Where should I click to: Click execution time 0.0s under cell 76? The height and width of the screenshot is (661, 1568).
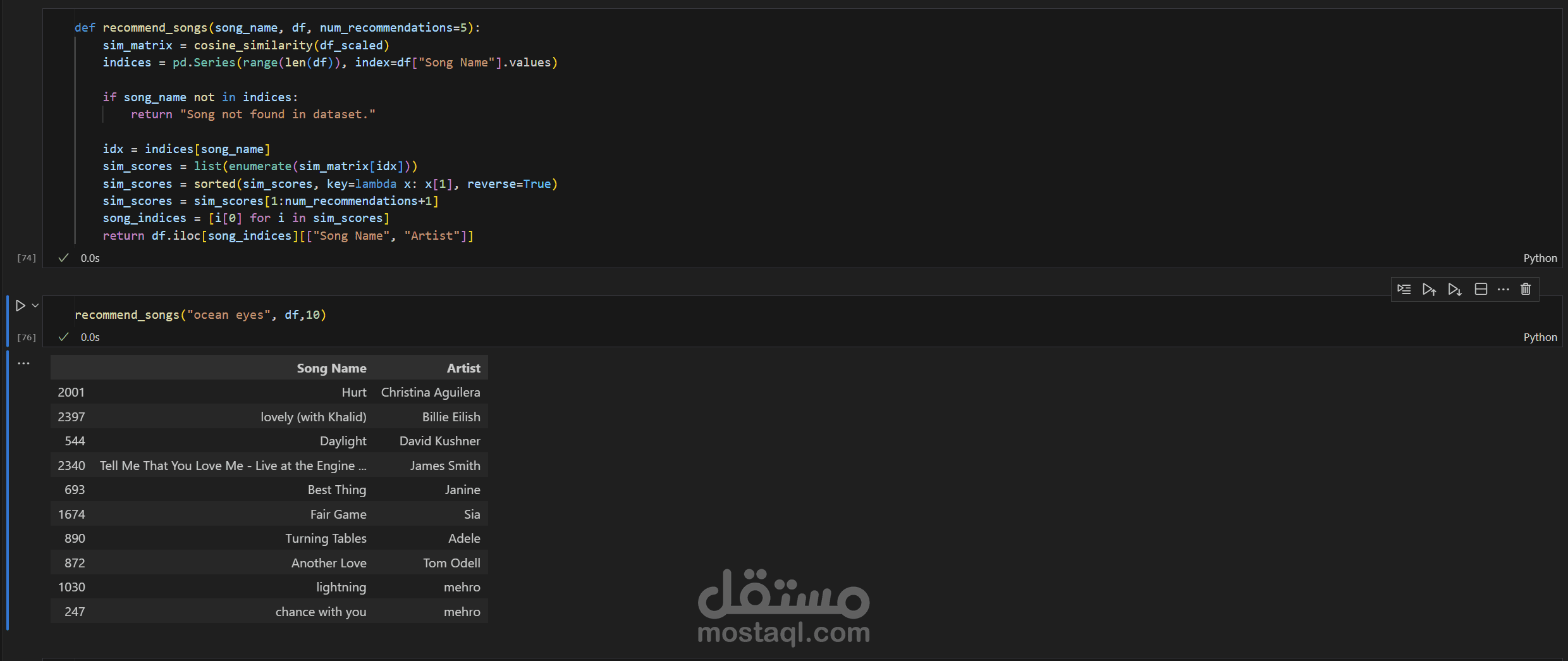(x=90, y=337)
